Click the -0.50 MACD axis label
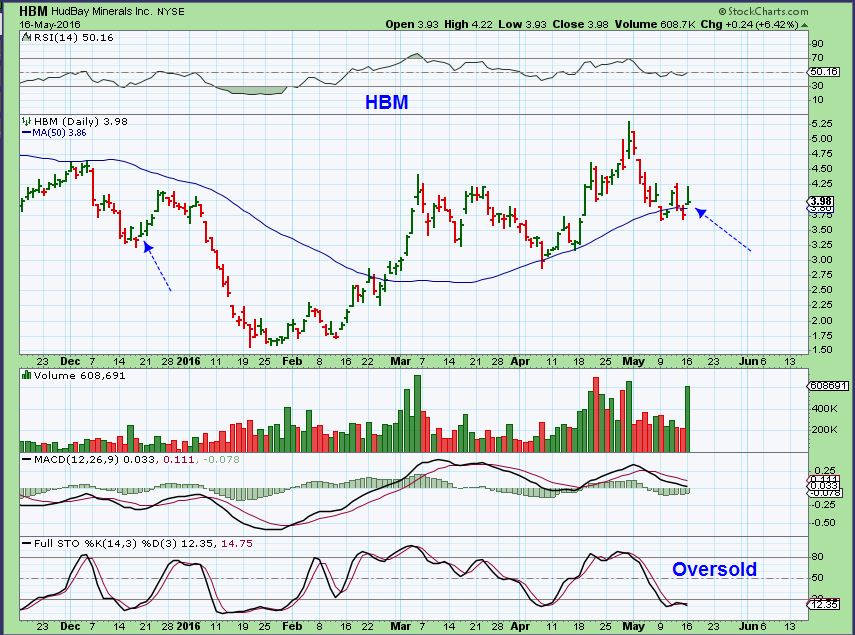 tap(823, 523)
